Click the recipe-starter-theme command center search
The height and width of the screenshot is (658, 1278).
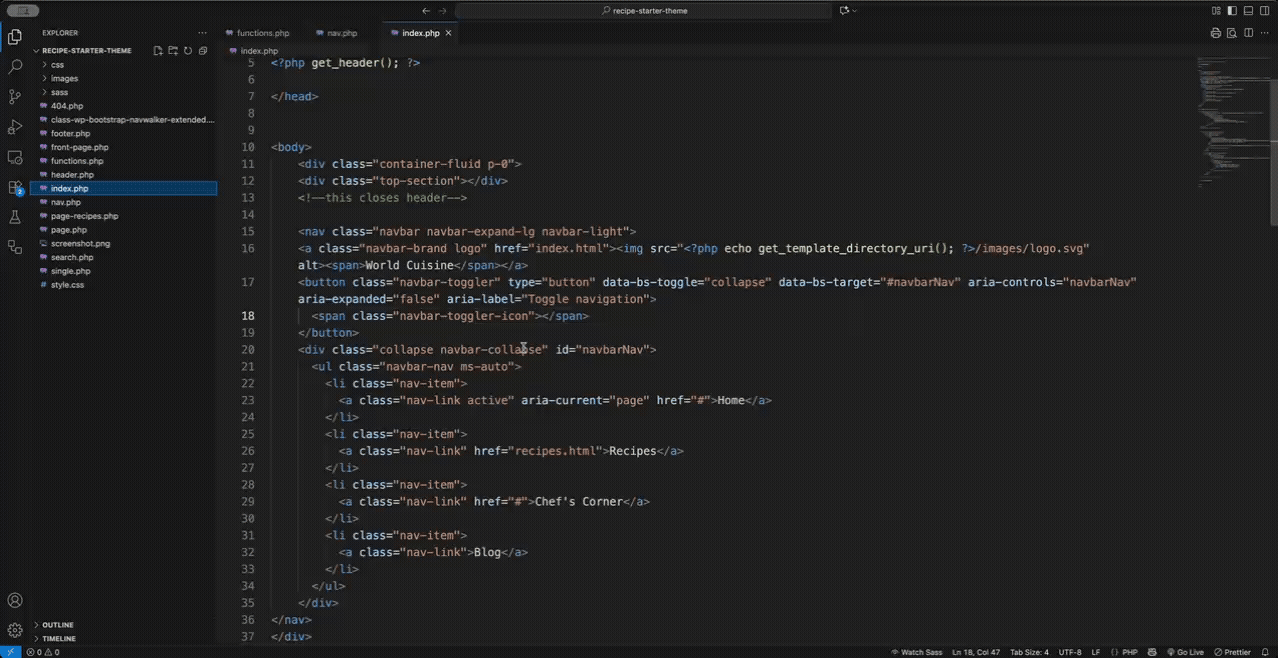pyautogui.click(x=643, y=11)
